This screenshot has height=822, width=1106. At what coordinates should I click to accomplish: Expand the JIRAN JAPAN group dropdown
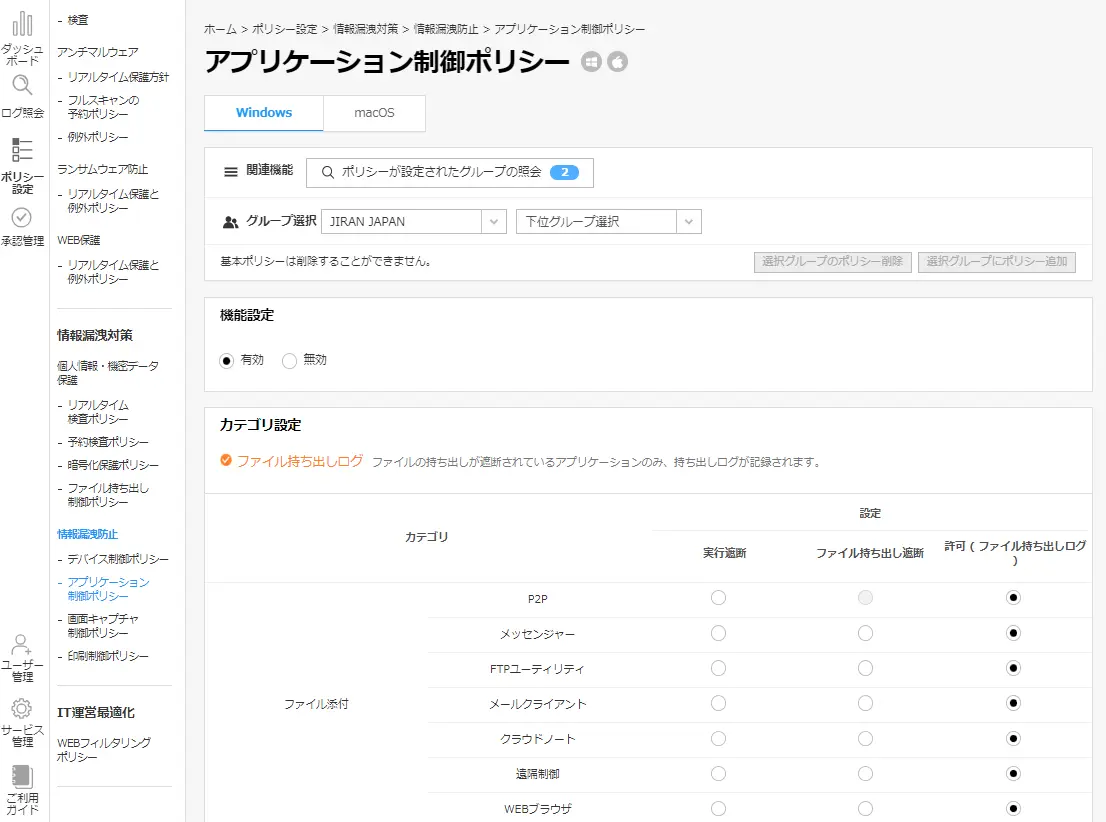pos(494,222)
